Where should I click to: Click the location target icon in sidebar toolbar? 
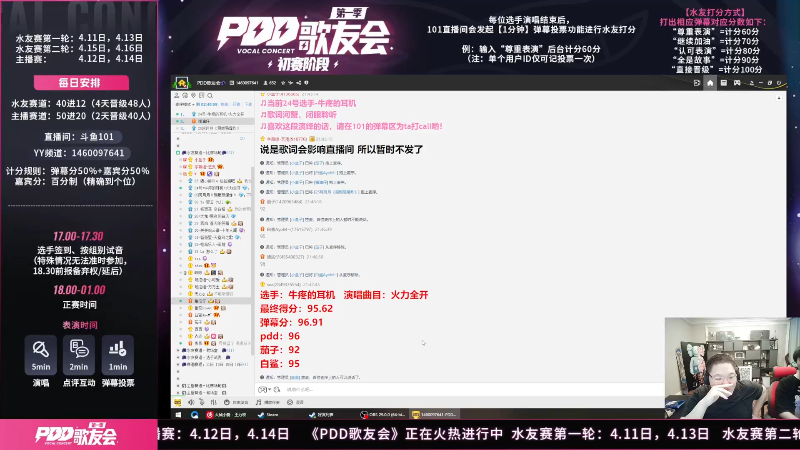pos(193,95)
